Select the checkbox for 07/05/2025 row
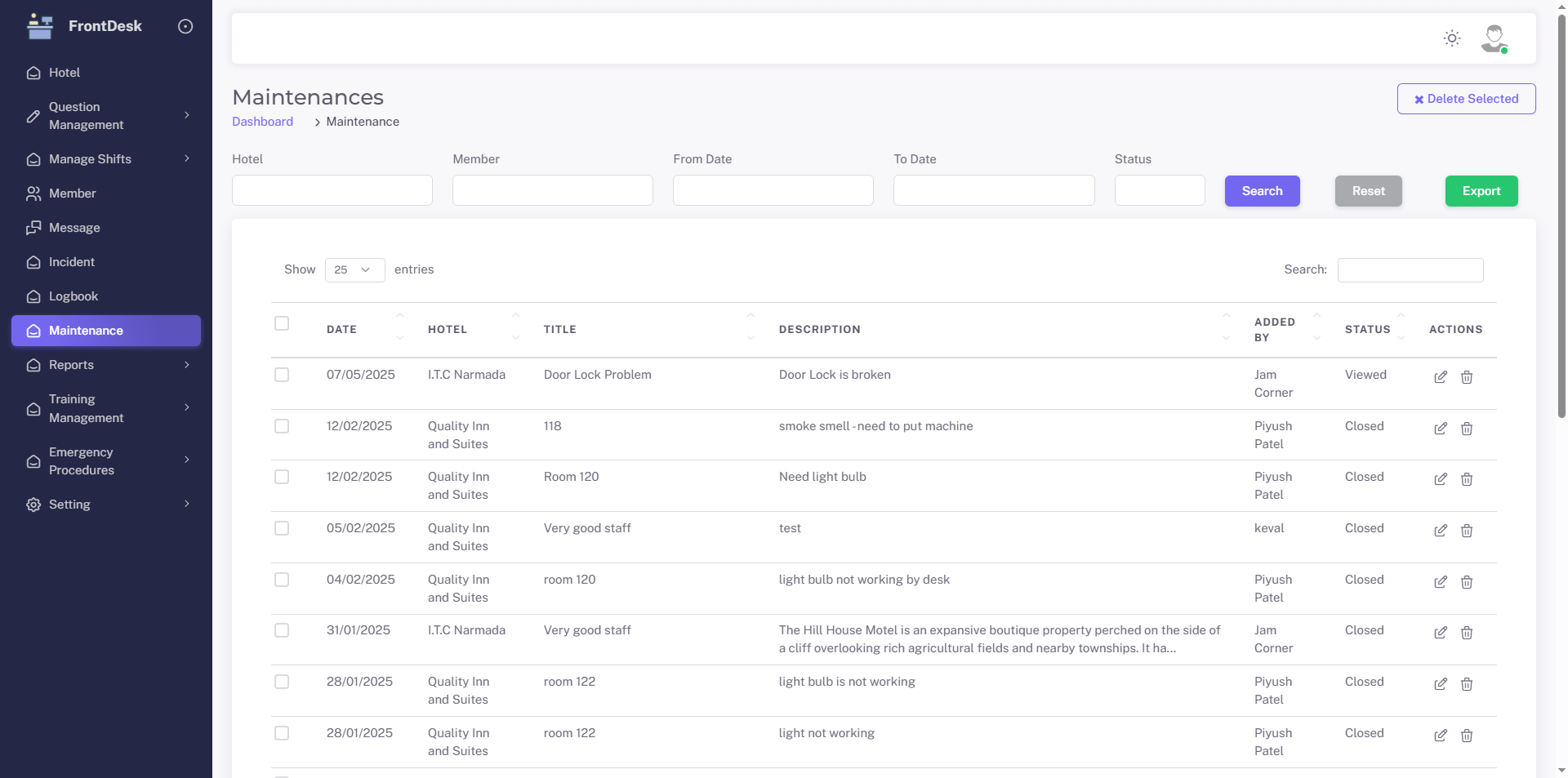The image size is (1568, 778). pyautogui.click(x=282, y=375)
